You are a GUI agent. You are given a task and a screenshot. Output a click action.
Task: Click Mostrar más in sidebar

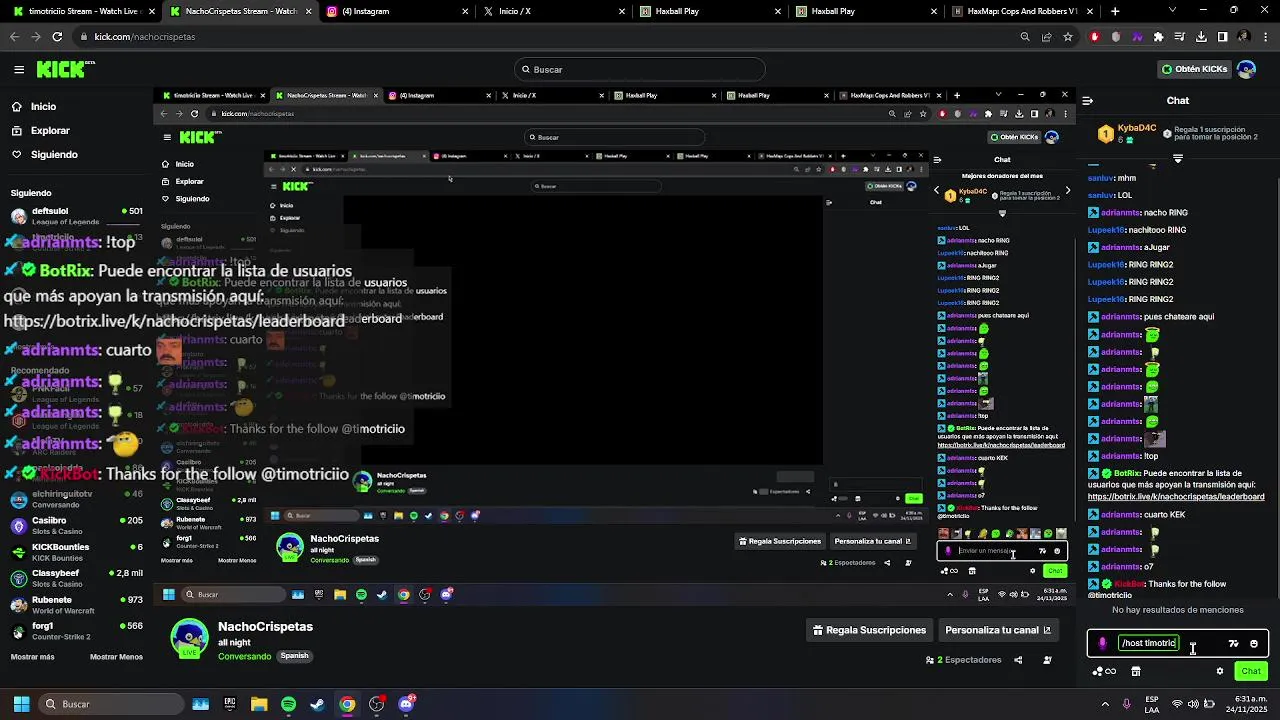click(x=32, y=657)
